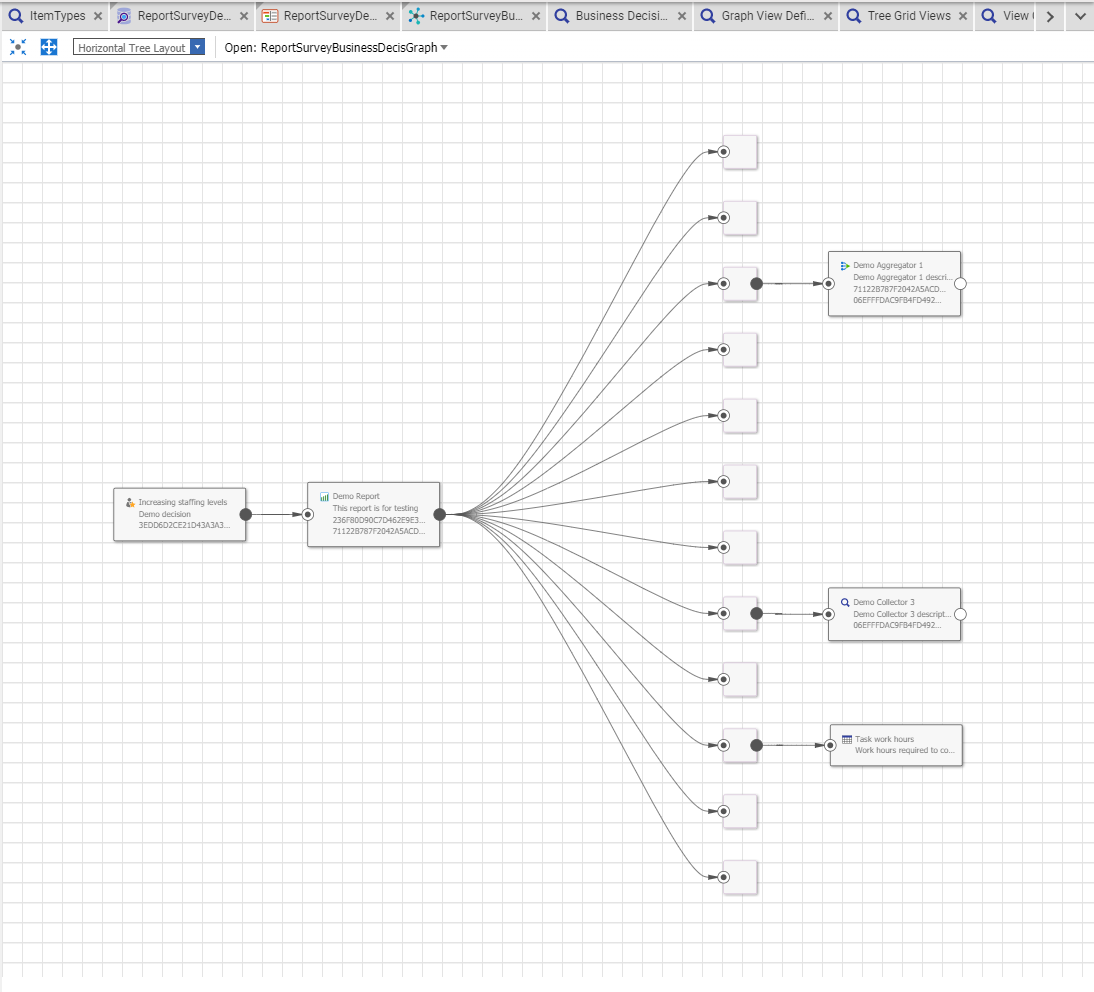
Task: Click the center graph icon in toolbar
Action: (18, 47)
